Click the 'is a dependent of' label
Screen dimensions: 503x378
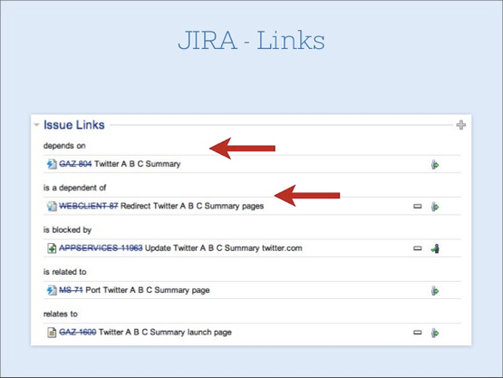coord(75,188)
